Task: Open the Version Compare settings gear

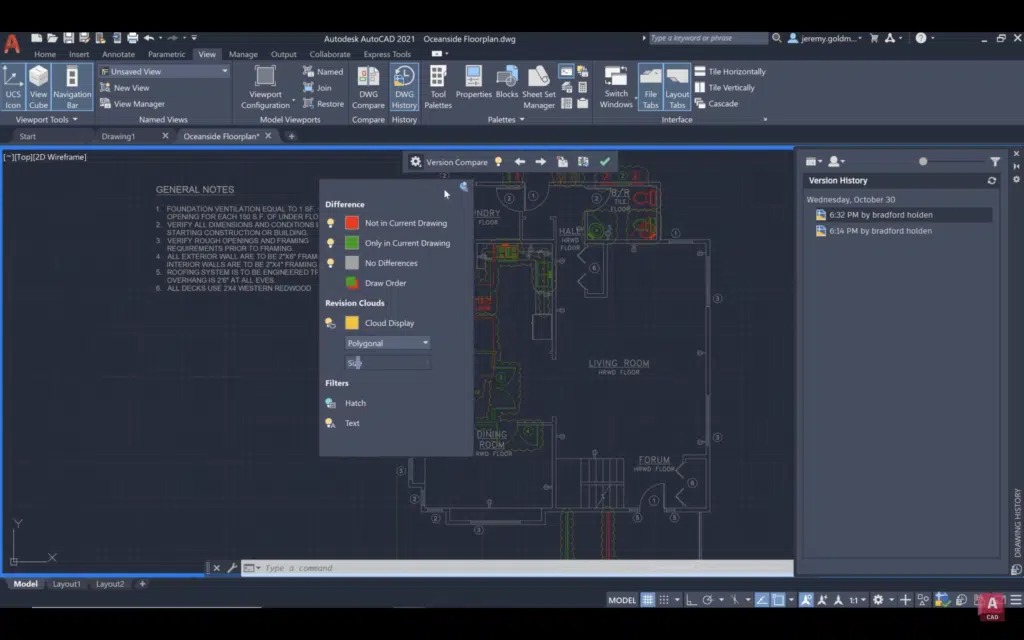Action: [x=416, y=162]
